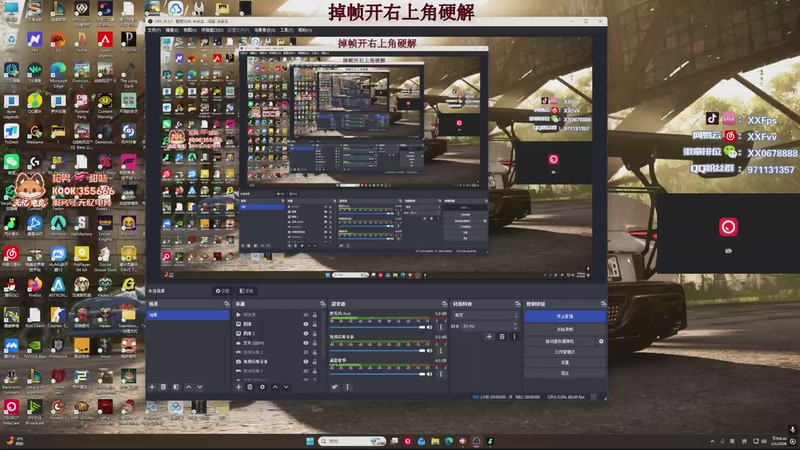Enable 工作室模式 button

click(565, 352)
